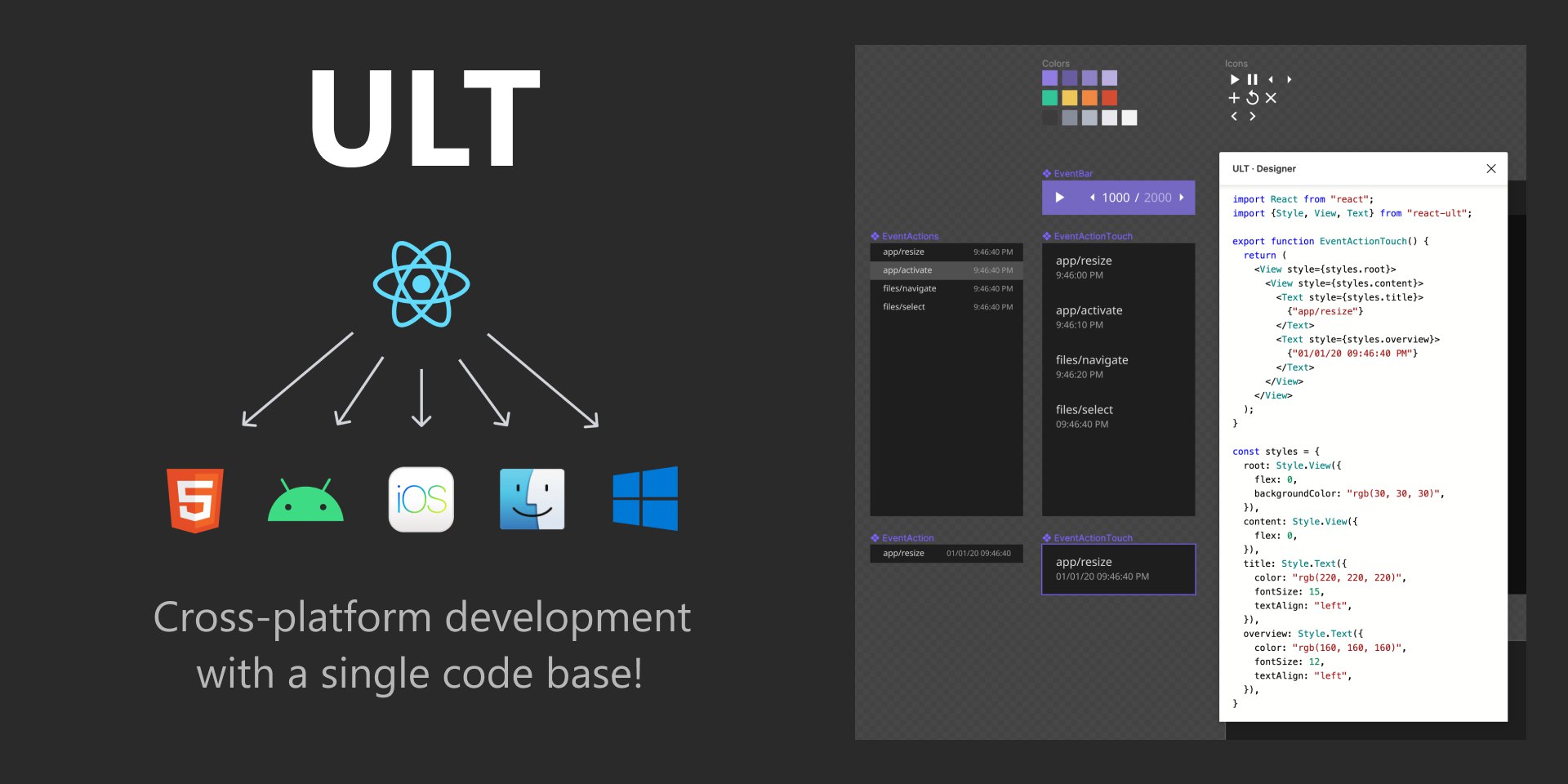The height and width of the screenshot is (784, 1568).
Task: Click the 'Colors' section label
Action: pyautogui.click(x=1056, y=64)
